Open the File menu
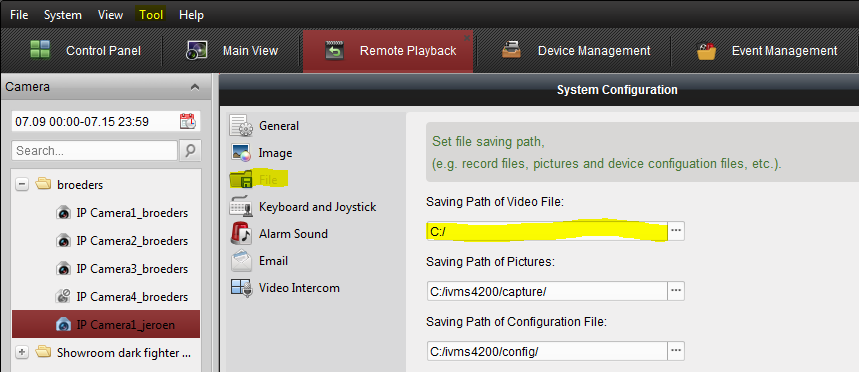The width and height of the screenshot is (859, 372). click(19, 15)
